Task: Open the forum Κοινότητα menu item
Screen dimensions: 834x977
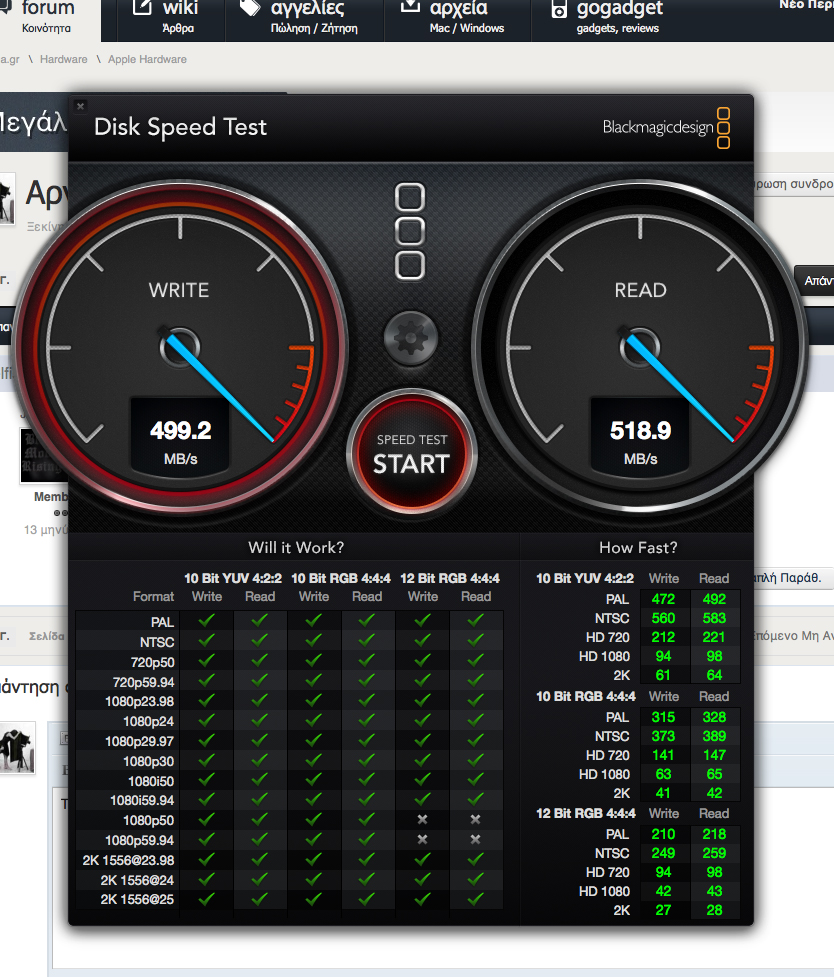Action: click(x=47, y=17)
